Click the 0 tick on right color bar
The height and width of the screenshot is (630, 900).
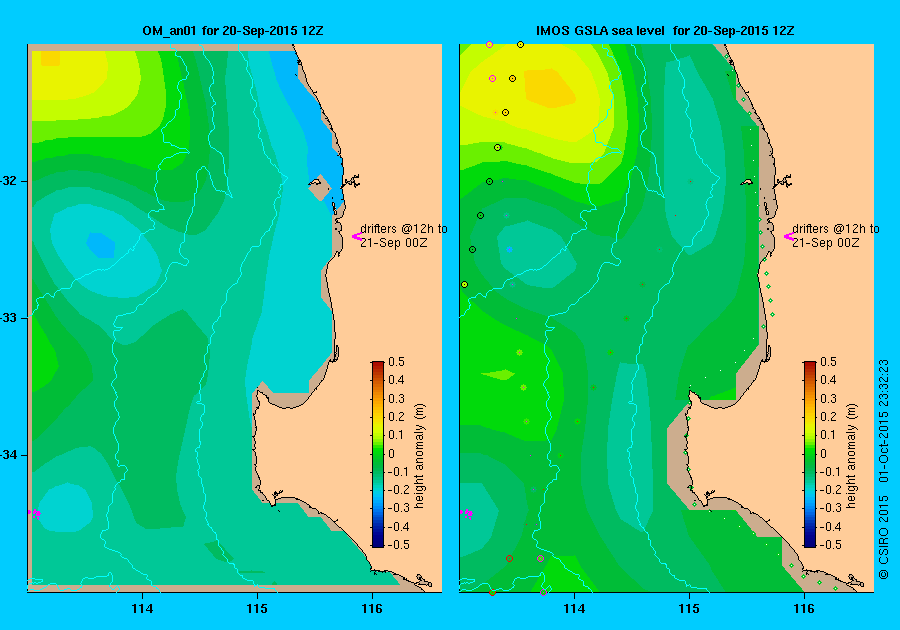tap(823, 453)
